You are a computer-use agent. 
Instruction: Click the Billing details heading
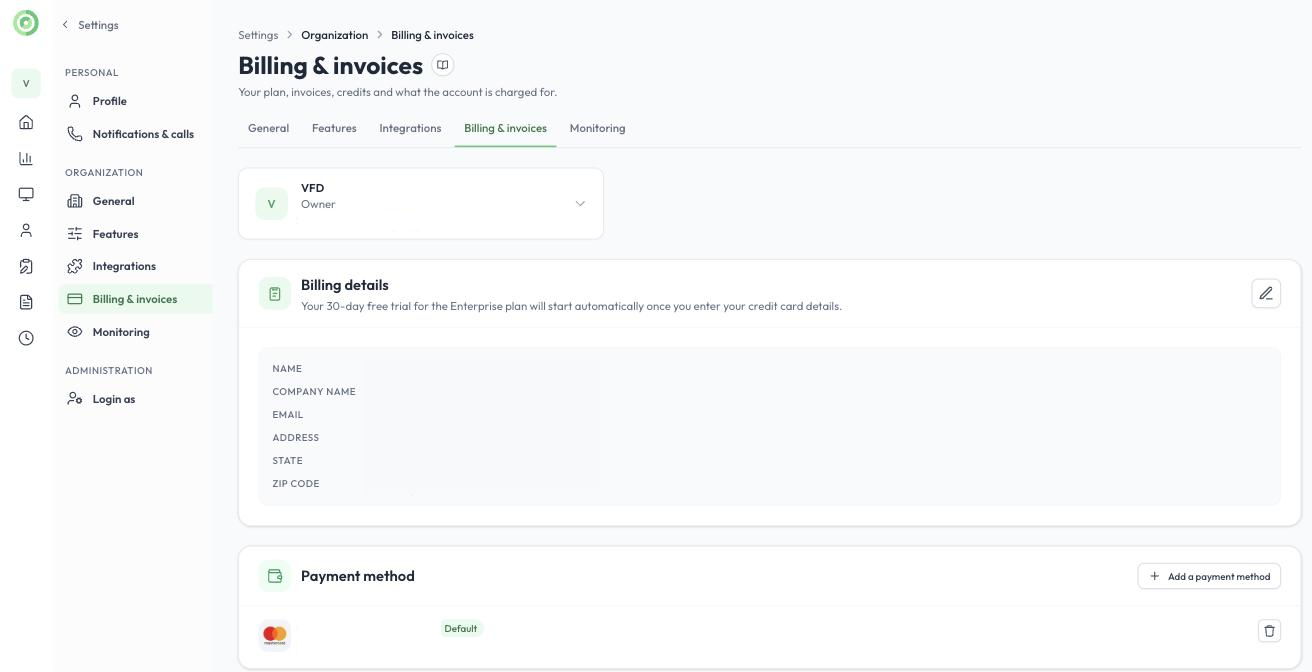point(345,285)
